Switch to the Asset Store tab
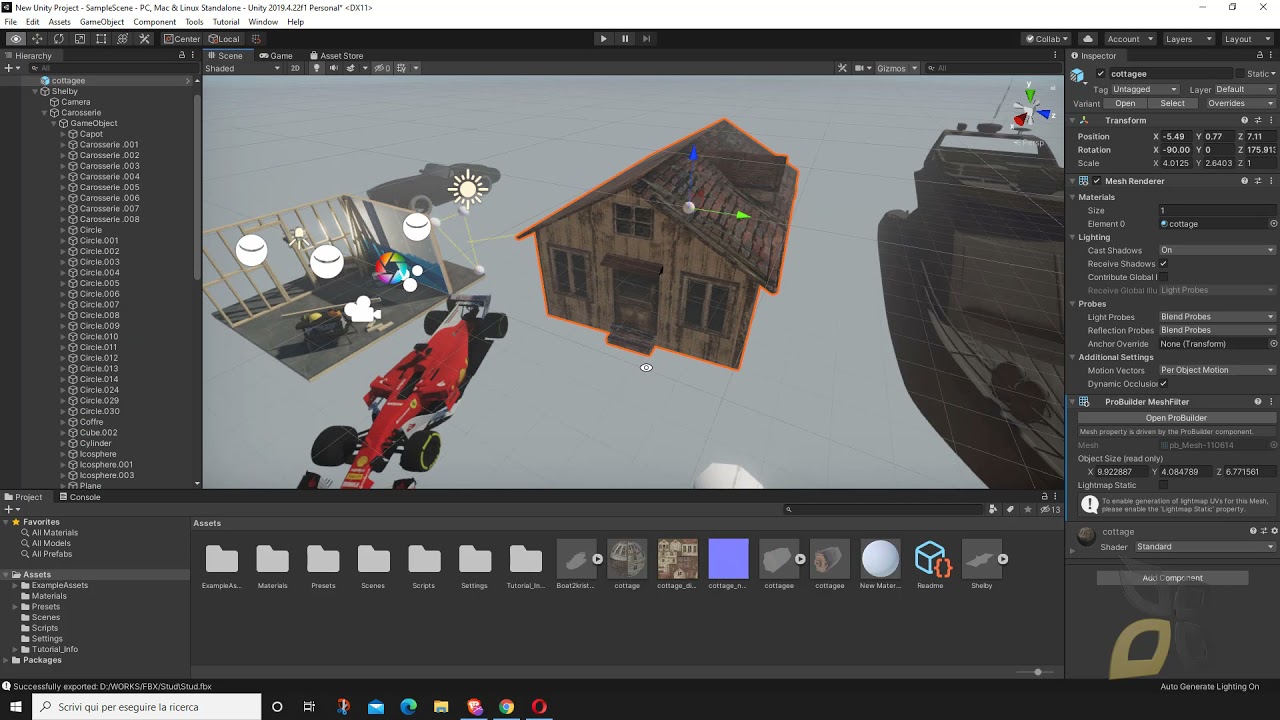 tap(336, 56)
